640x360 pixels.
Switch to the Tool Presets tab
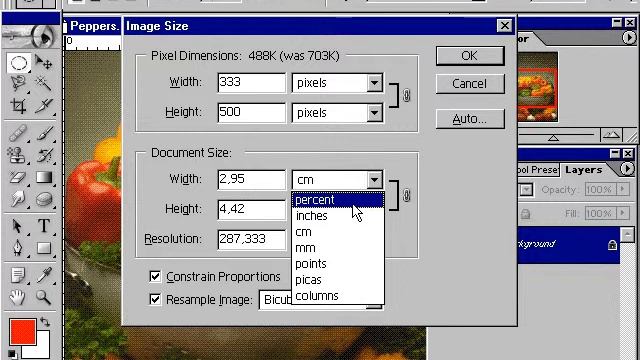538,170
